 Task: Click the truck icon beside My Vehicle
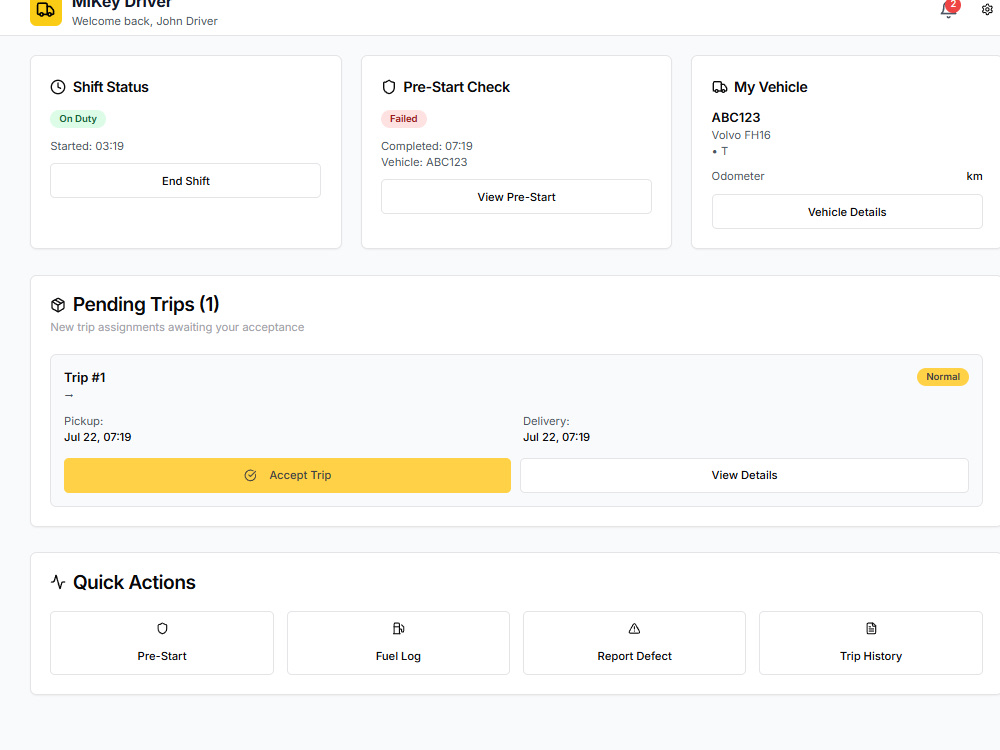pos(719,87)
